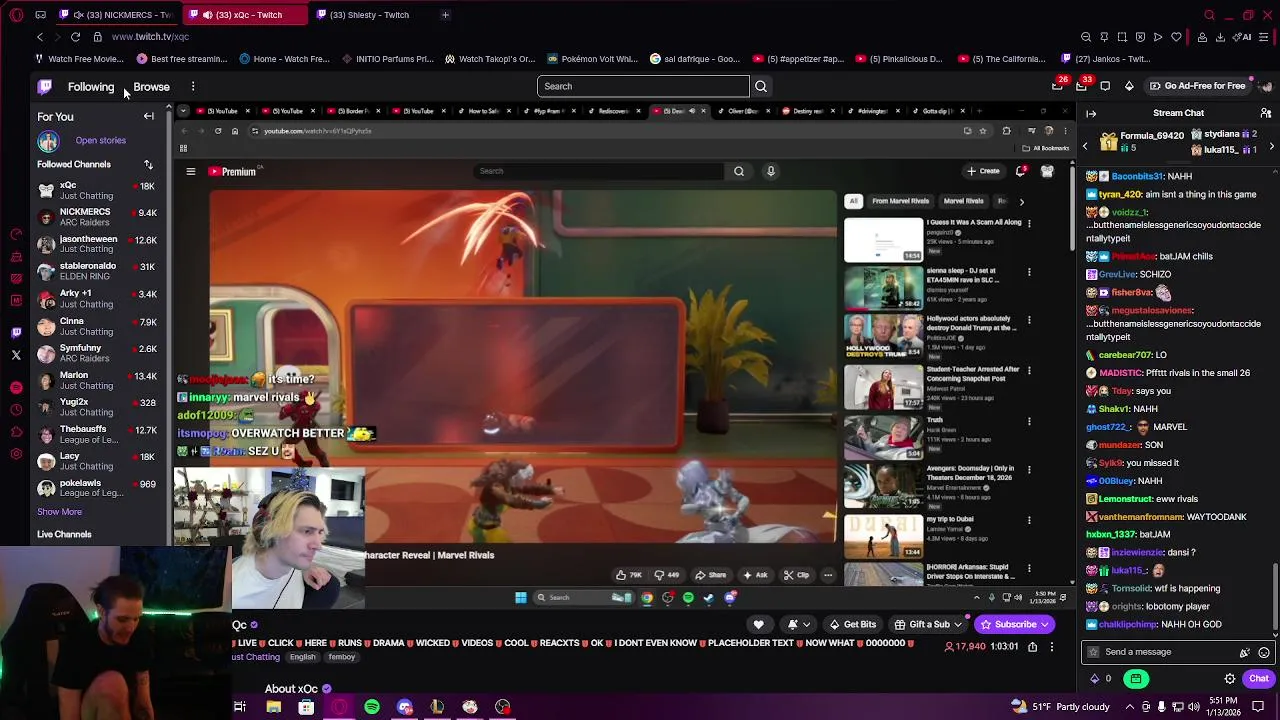The image size is (1280, 720).
Task: Click the Subscribe dropdown button
Action: pos(1016,625)
